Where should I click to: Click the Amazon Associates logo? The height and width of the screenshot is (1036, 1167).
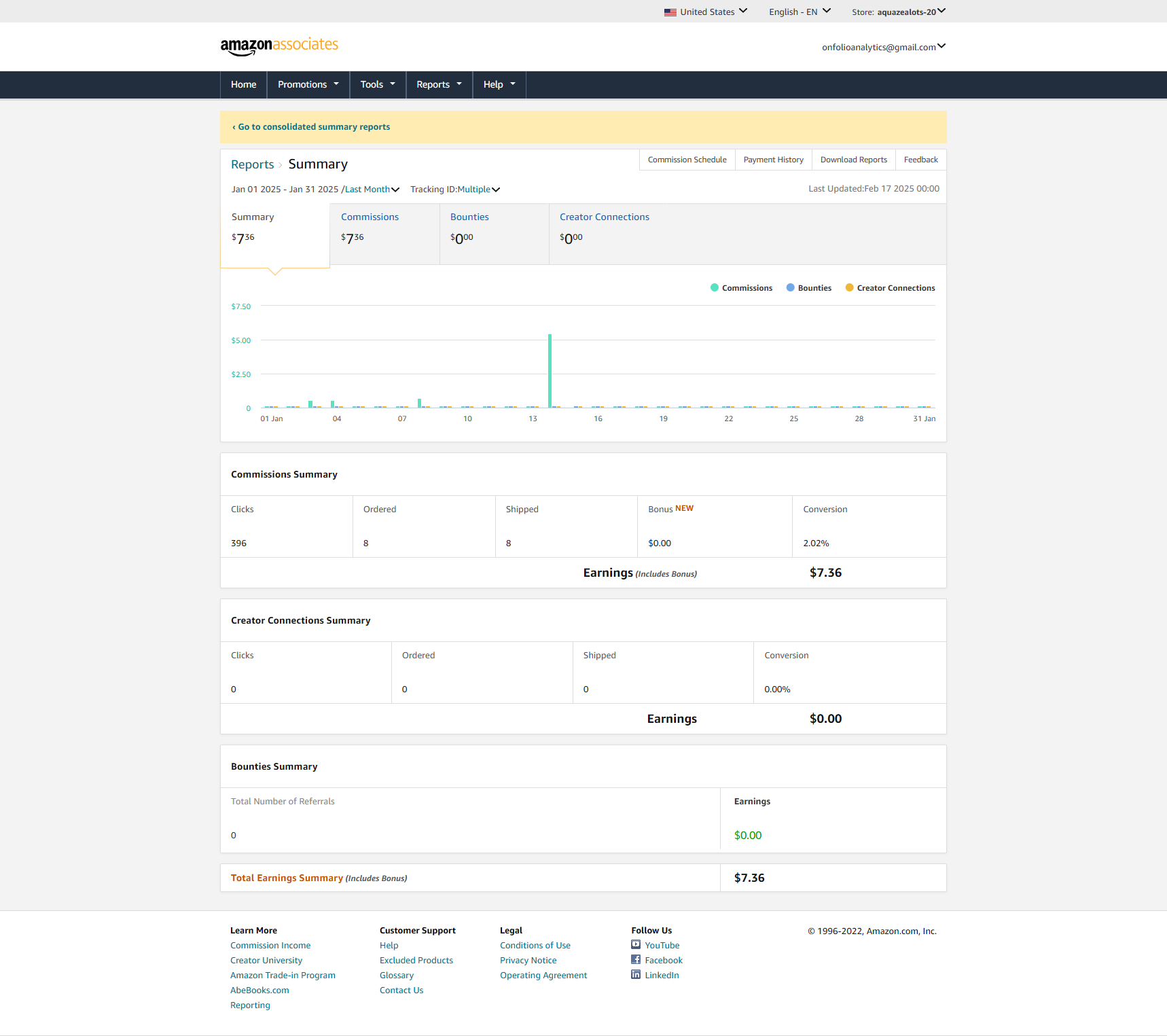279,46
